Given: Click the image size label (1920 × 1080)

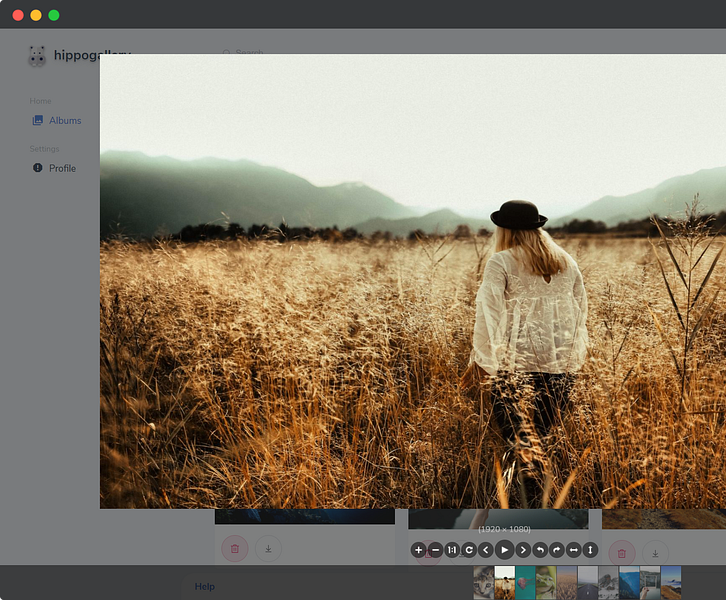Looking at the screenshot, I should pyautogui.click(x=504, y=529).
